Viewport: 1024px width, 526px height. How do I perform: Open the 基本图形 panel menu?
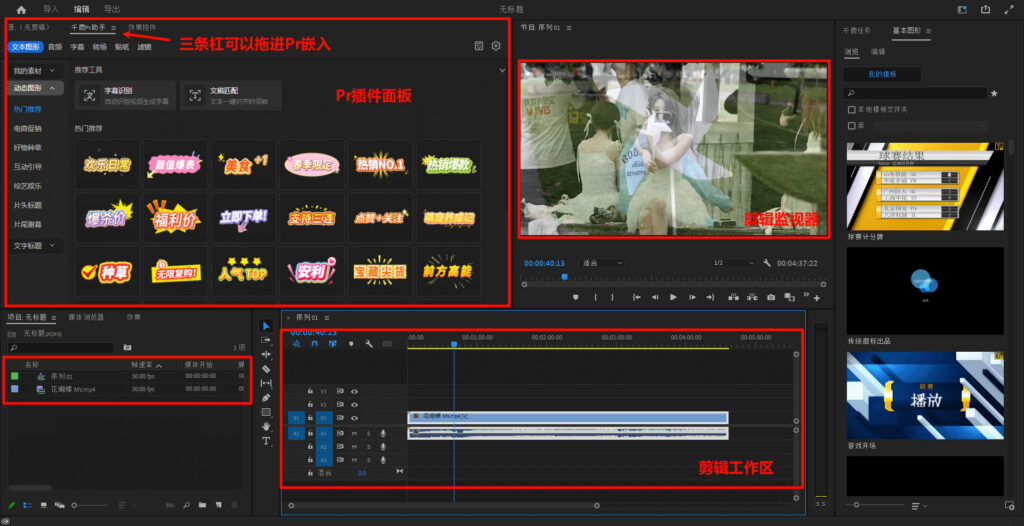[x=928, y=31]
